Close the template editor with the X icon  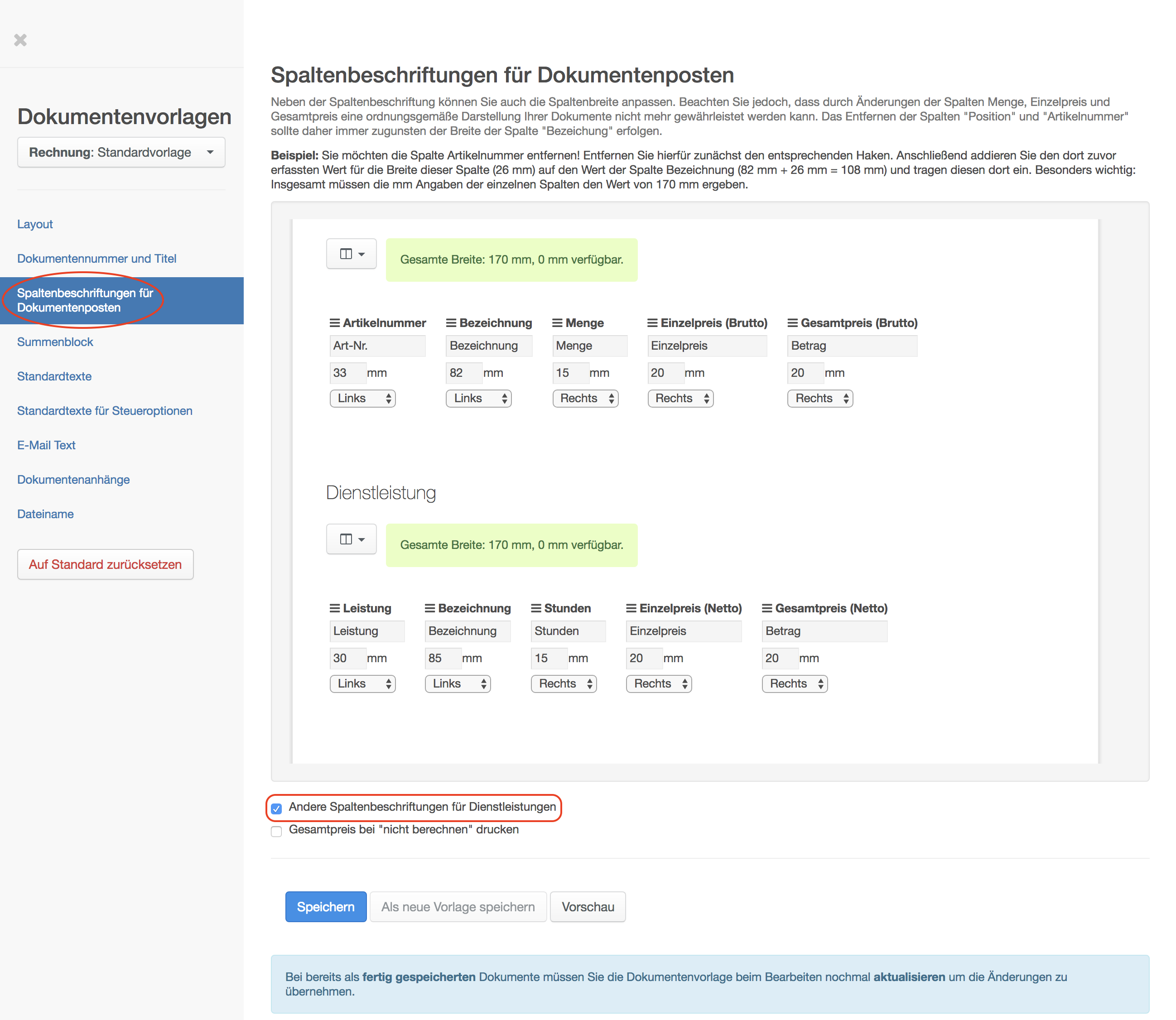pyautogui.click(x=20, y=40)
